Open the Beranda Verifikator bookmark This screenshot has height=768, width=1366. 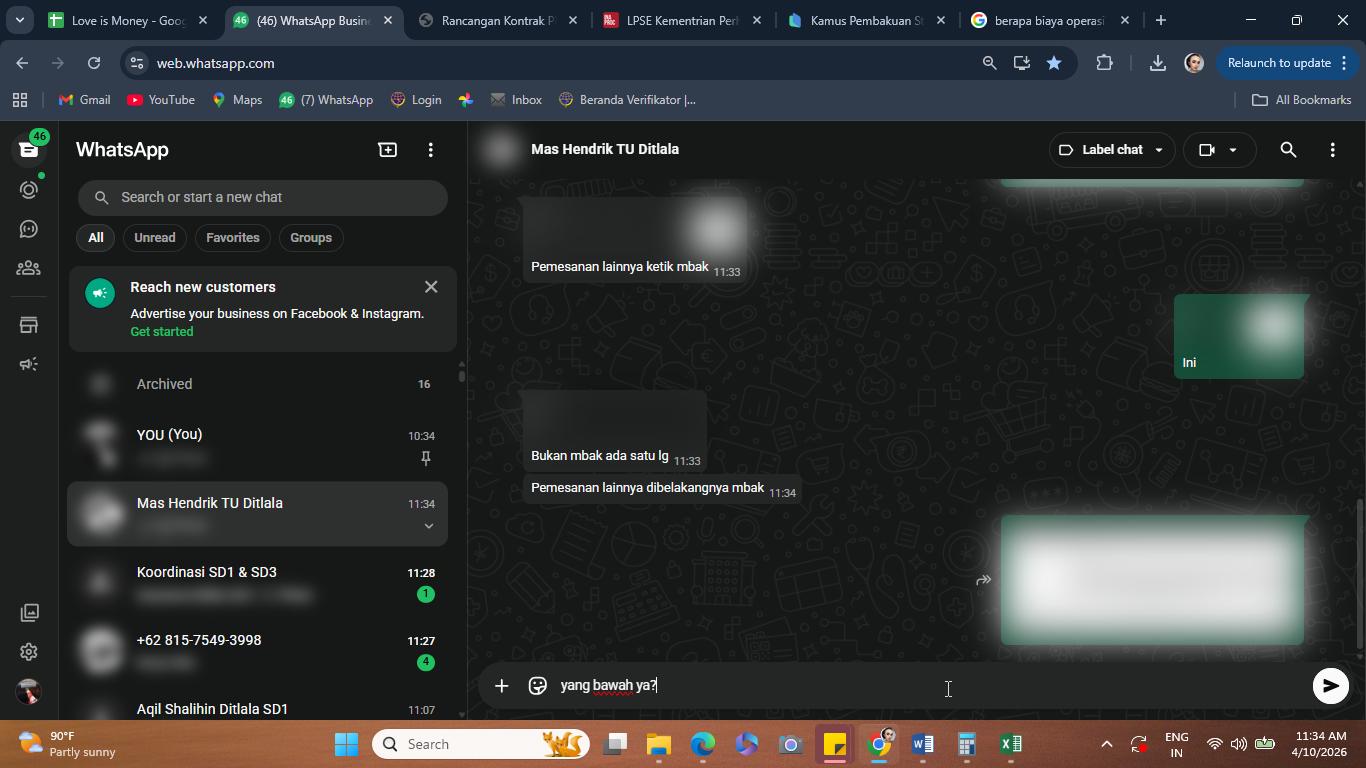(x=627, y=100)
